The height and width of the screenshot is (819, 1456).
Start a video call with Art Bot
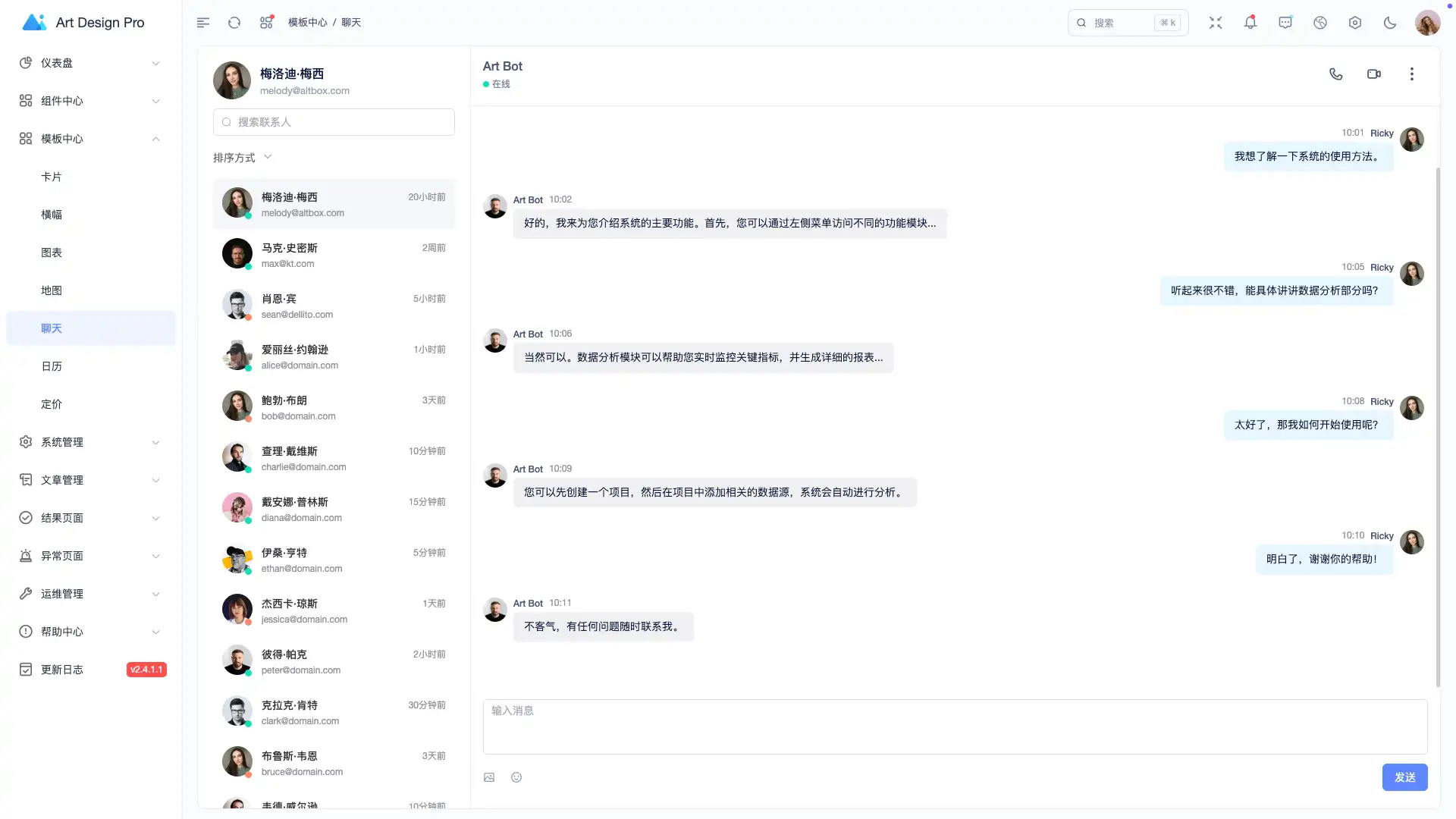tap(1373, 74)
